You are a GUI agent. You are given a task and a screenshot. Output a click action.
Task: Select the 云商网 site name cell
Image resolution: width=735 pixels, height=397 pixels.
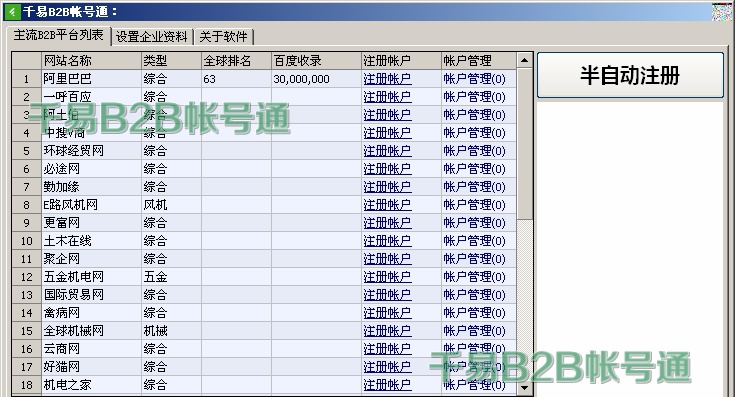pos(91,349)
